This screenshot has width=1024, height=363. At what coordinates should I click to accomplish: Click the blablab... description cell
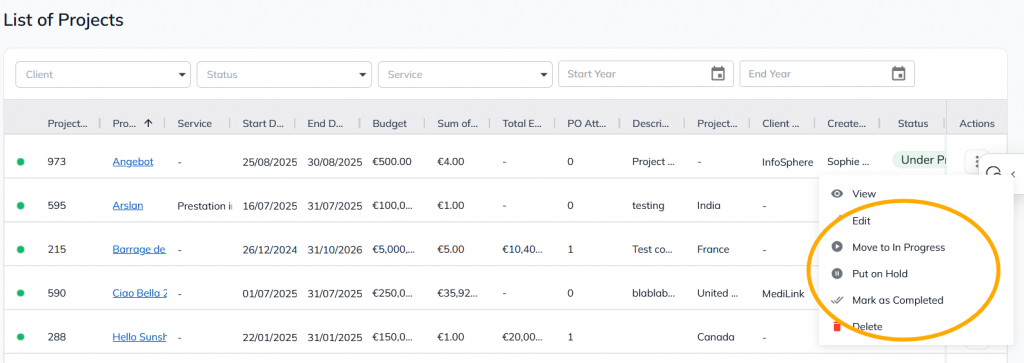[x=654, y=293]
